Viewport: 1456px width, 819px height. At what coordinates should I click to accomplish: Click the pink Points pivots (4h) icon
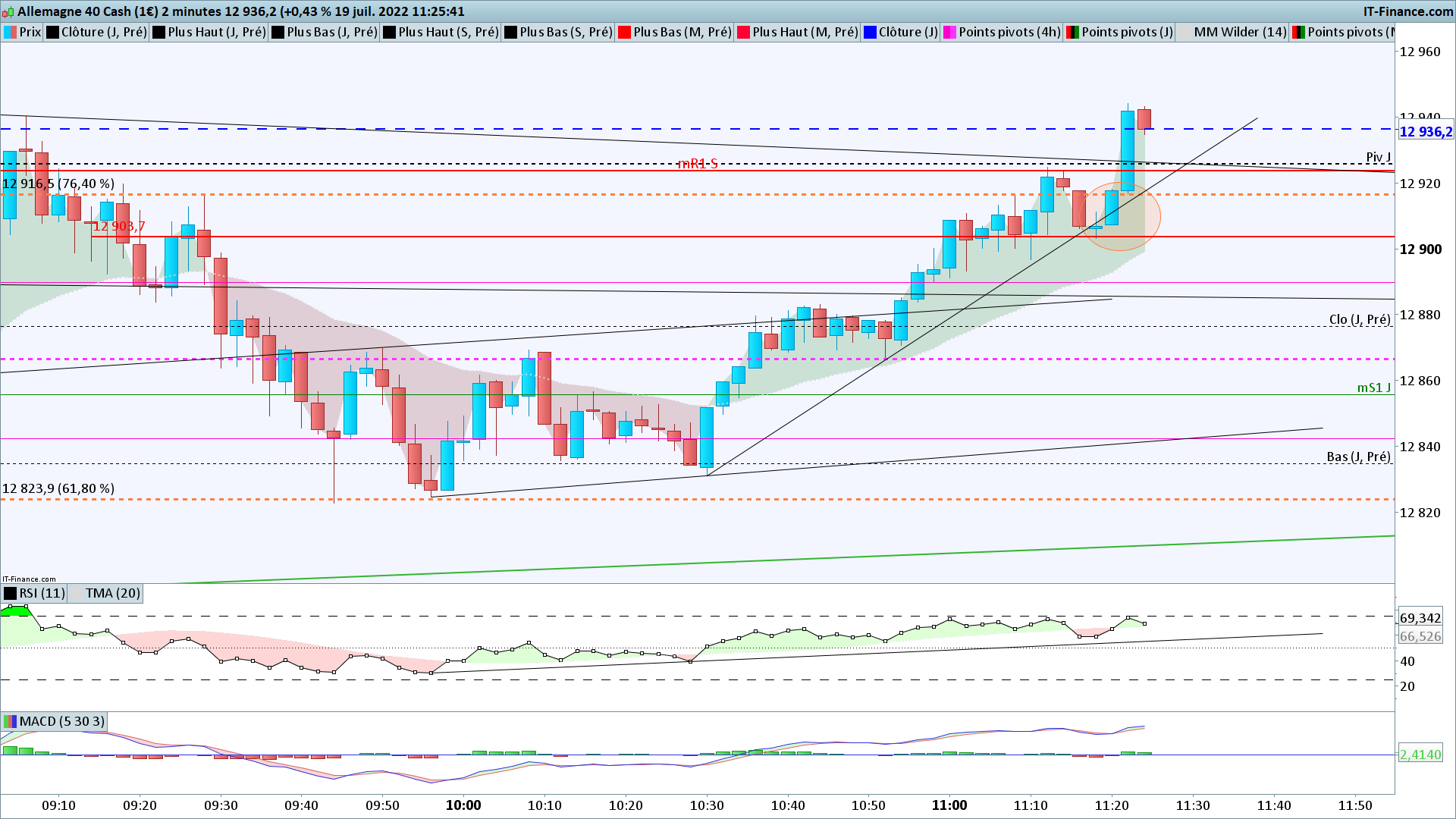(949, 32)
